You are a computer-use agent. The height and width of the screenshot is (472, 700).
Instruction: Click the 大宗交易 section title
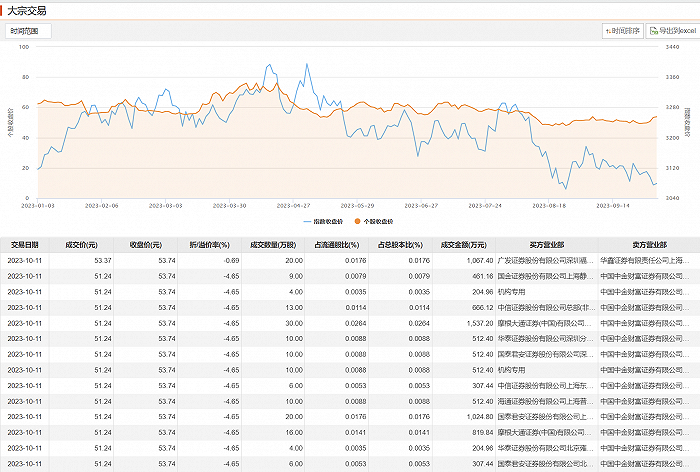[x=27, y=9]
